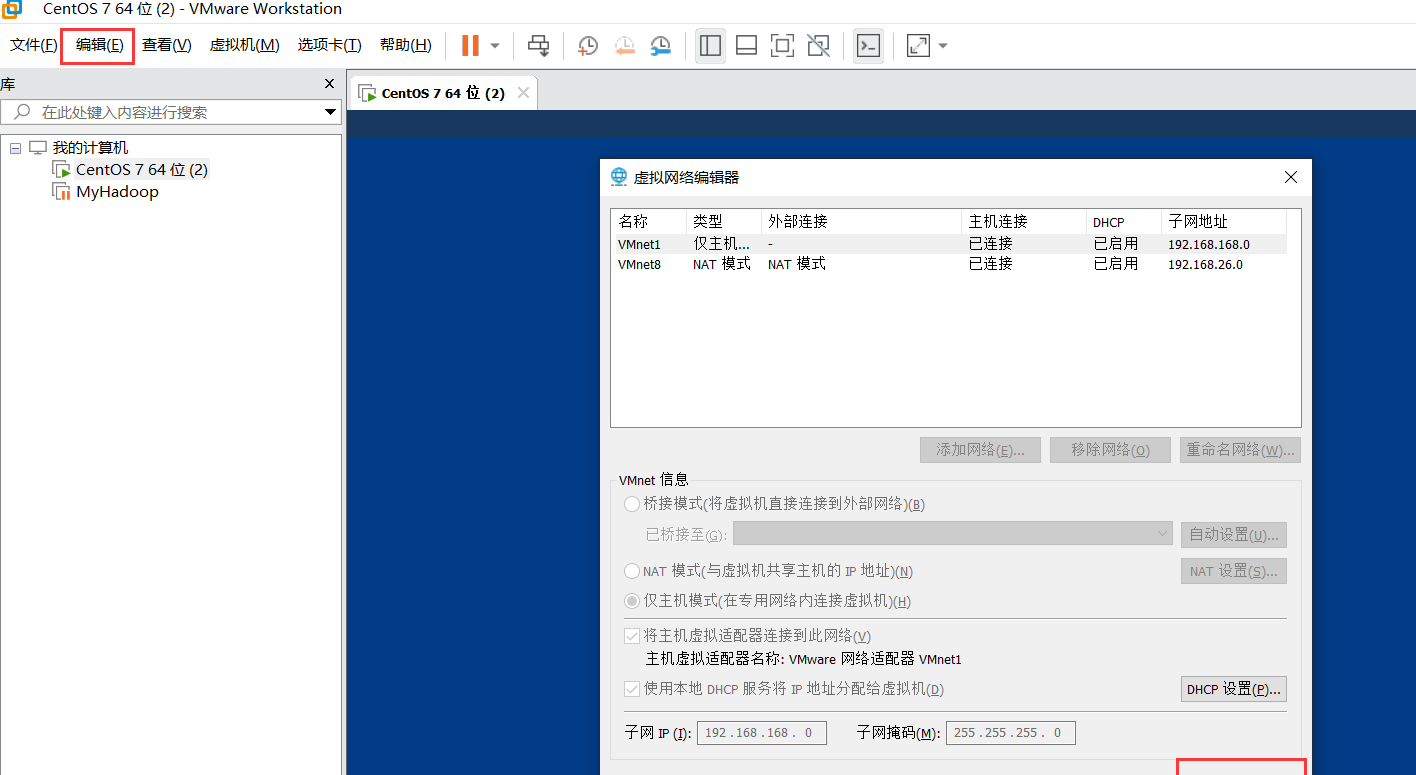Click the 重命名网络(W)... button
The height and width of the screenshot is (775, 1416).
(1240, 450)
